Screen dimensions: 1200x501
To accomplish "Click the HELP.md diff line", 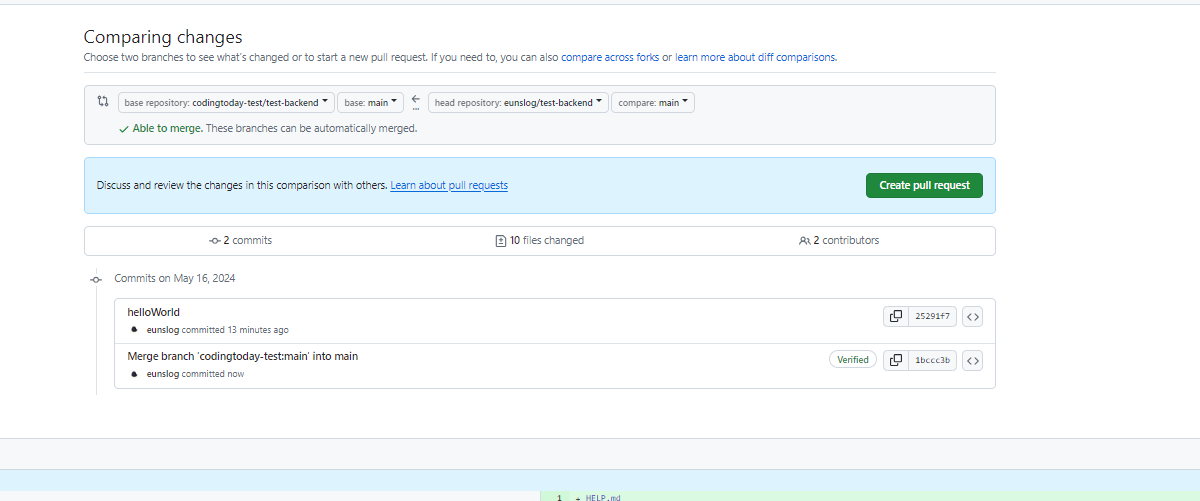I will [x=603, y=497].
